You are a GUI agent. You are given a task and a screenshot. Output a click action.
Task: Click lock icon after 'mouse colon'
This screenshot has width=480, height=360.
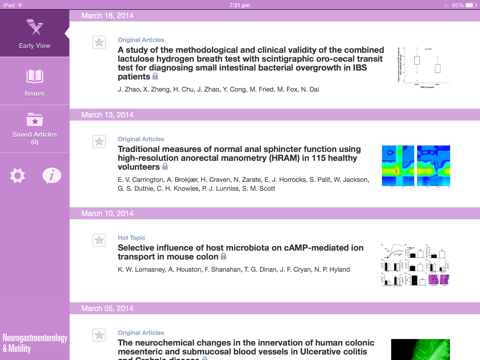click(224, 256)
